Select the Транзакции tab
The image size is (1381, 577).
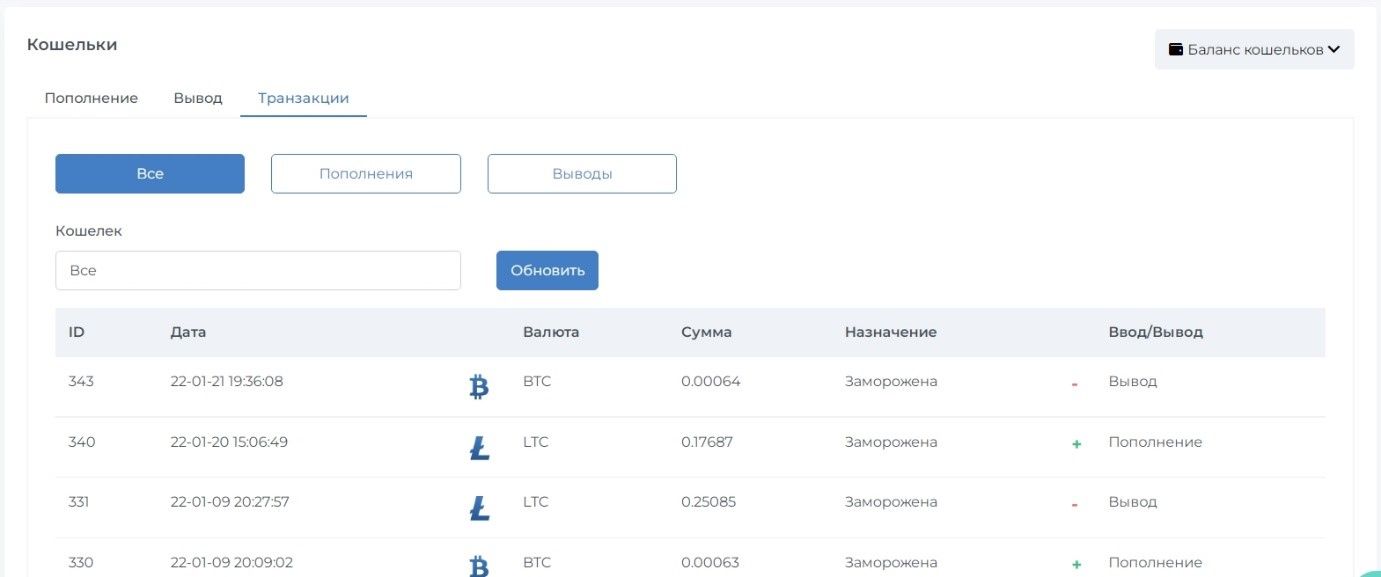[303, 98]
